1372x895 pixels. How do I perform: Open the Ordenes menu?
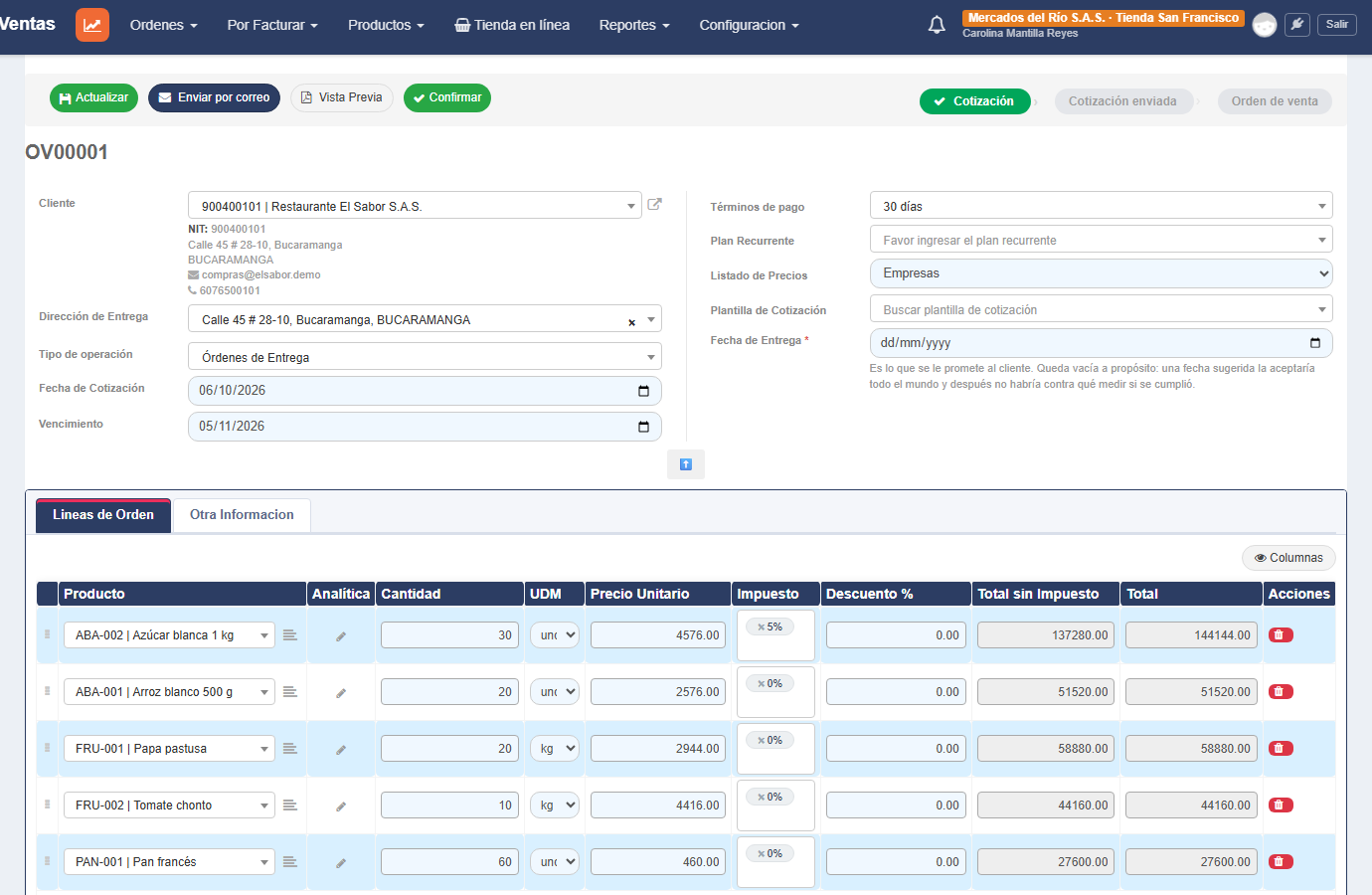[x=163, y=25]
